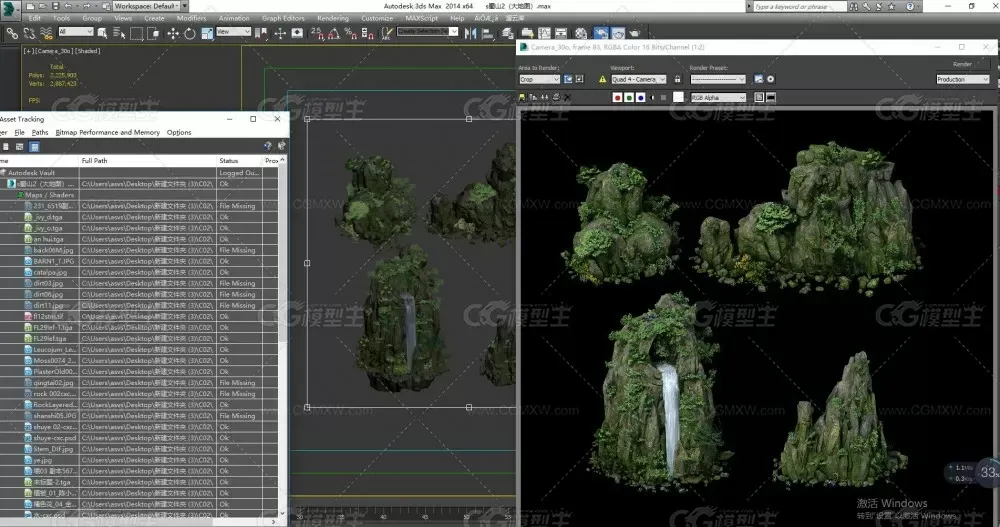Toggle the Percent Snap magnet
Image resolution: width=1000 pixels, height=527 pixels.
pos(350,33)
